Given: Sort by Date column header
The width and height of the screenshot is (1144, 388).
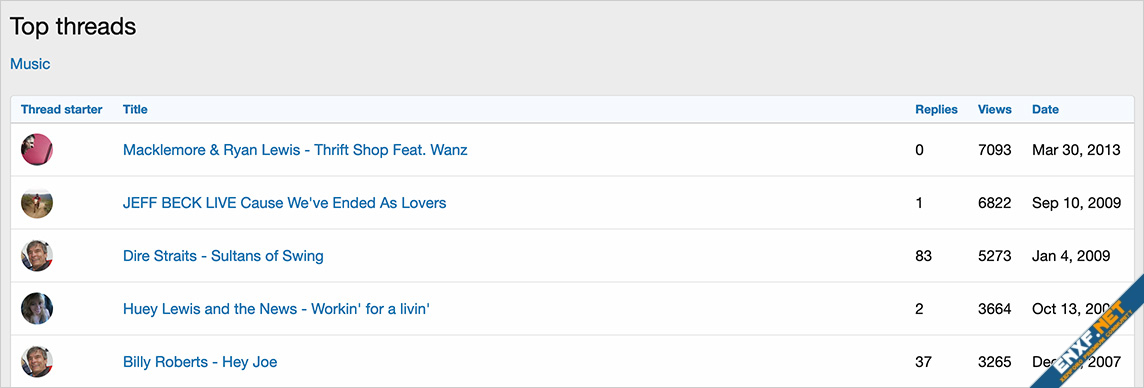Looking at the screenshot, I should 1046,109.
